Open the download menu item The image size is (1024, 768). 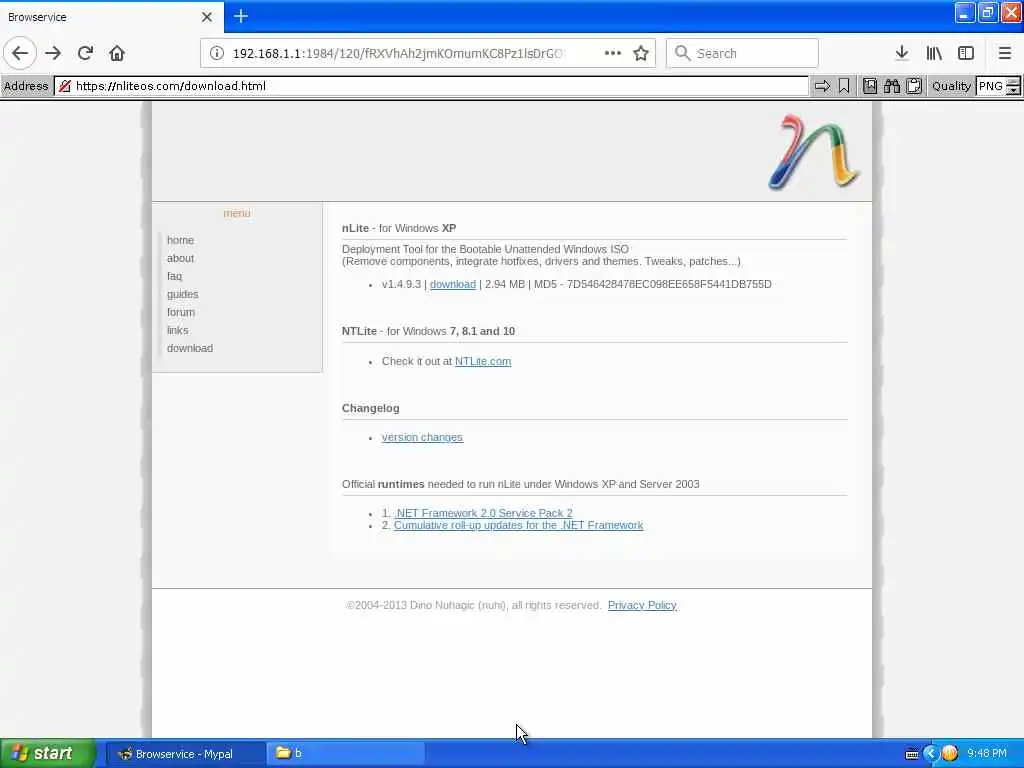coord(189,348)
